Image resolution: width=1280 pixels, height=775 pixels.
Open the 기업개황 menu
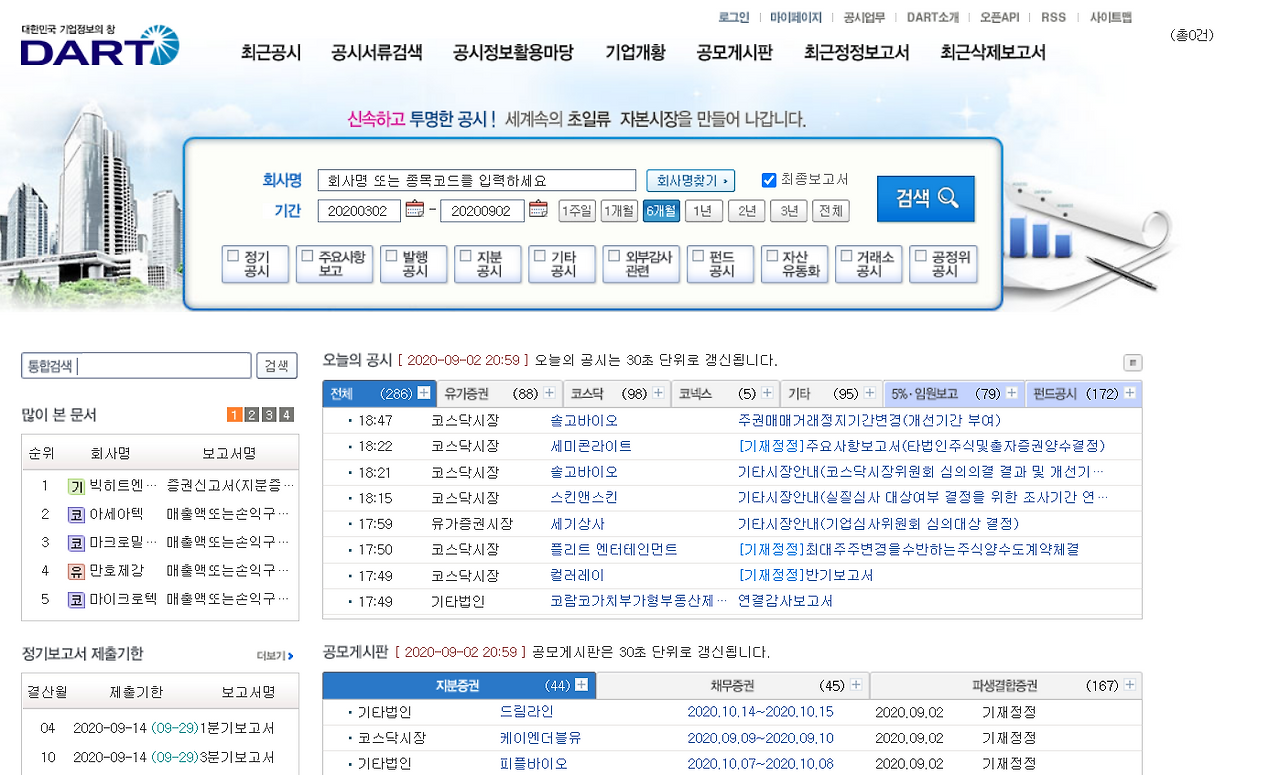pyautogui.click(x=635, y=53)
